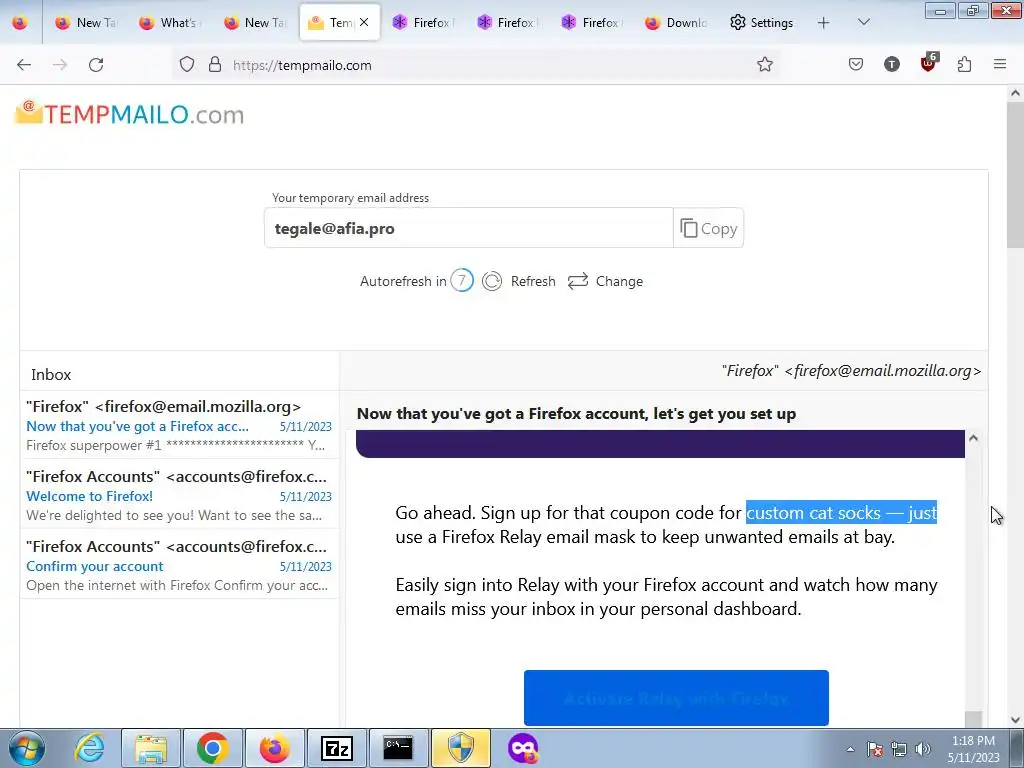Close the Tempmailo tab
Viewport: 1024px width, 768px height.
(x=364, y=22)
